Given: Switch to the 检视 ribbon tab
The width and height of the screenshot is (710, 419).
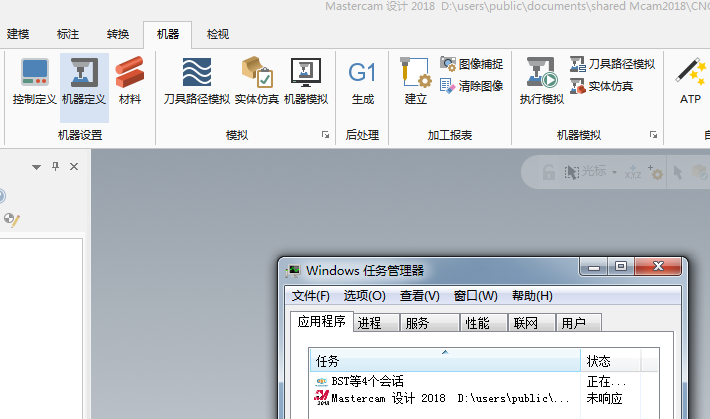Looking at the screenshot, I should coord(218,34).
